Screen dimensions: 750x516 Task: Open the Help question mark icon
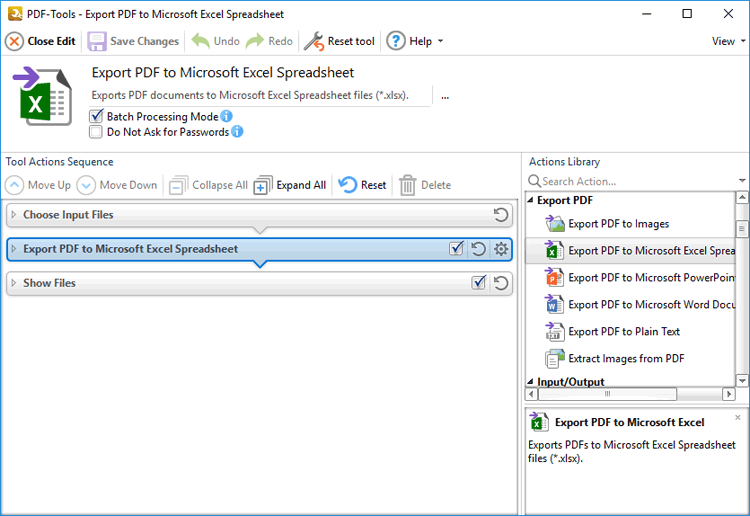coord(396,41)
